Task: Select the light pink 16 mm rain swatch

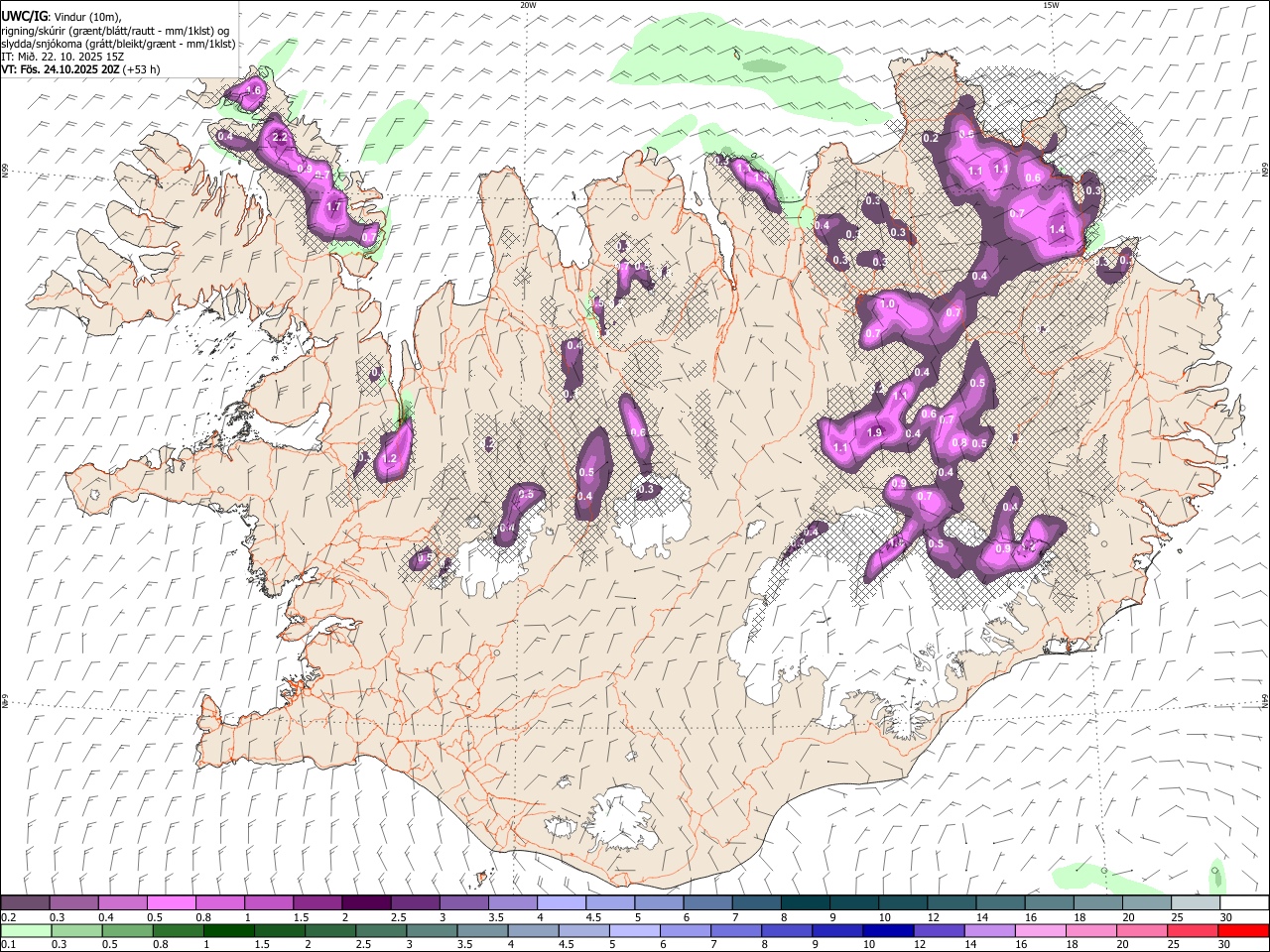Action: pyautogui.click(x=1039, y=930)
